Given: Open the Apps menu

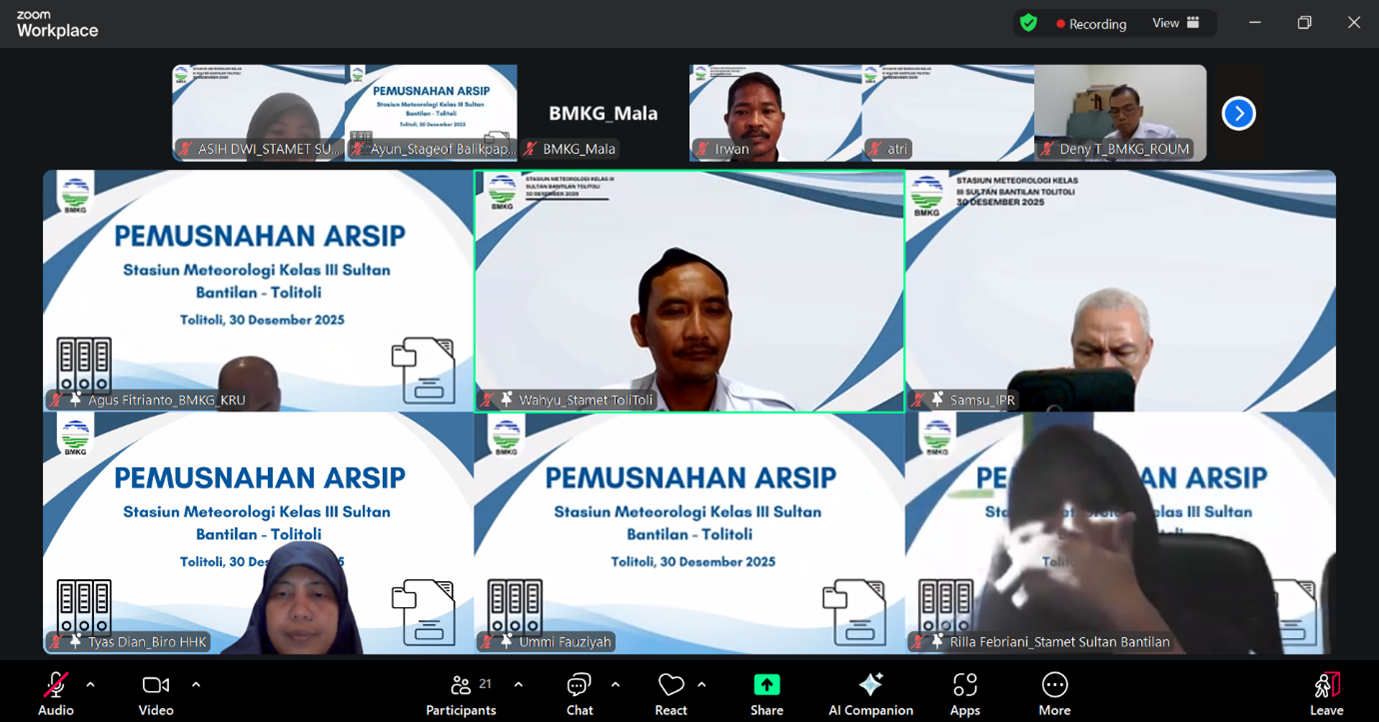Looking at the screenshot, I should tap(964, 692).
